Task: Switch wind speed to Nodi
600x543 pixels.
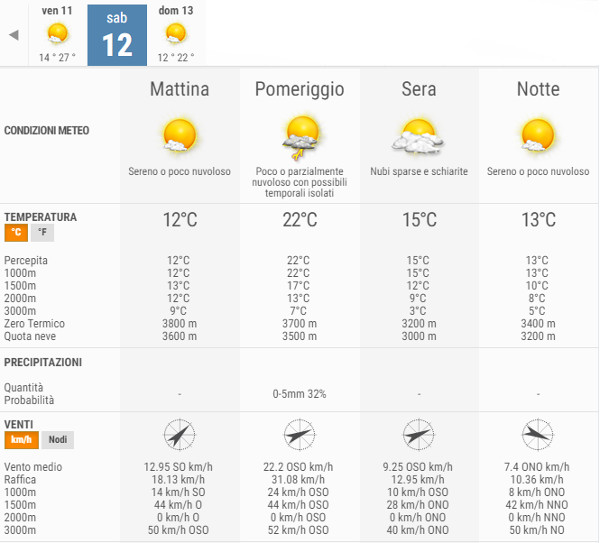Action: coord(58,440)
